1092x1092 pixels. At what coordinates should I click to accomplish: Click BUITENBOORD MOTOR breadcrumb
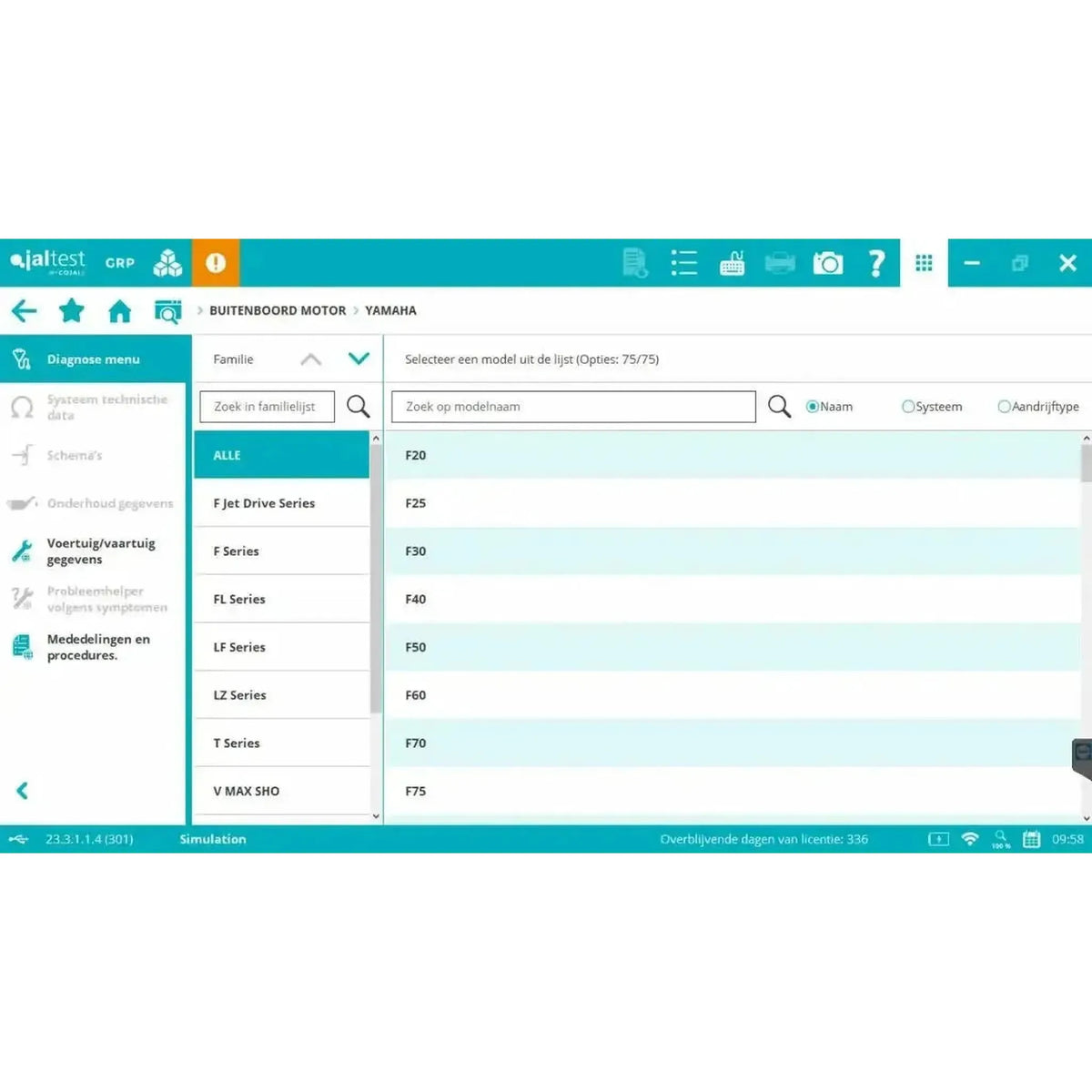coord(278,310)
